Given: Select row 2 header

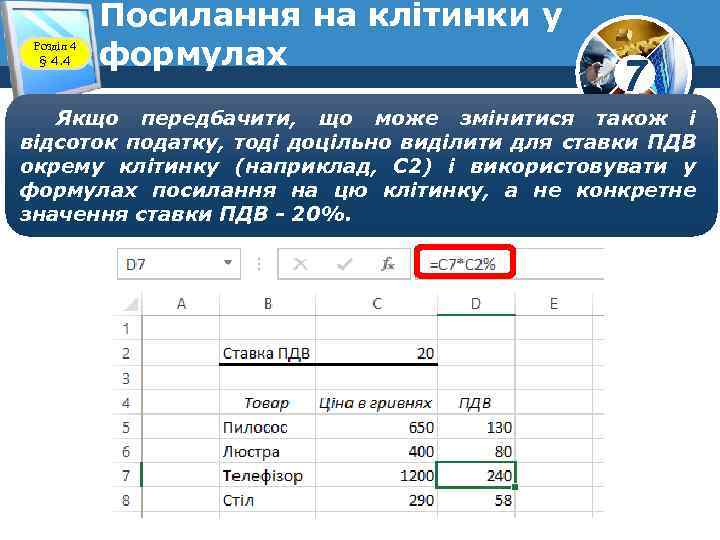Looking at the screenshot, I should [x=127, y=353].
